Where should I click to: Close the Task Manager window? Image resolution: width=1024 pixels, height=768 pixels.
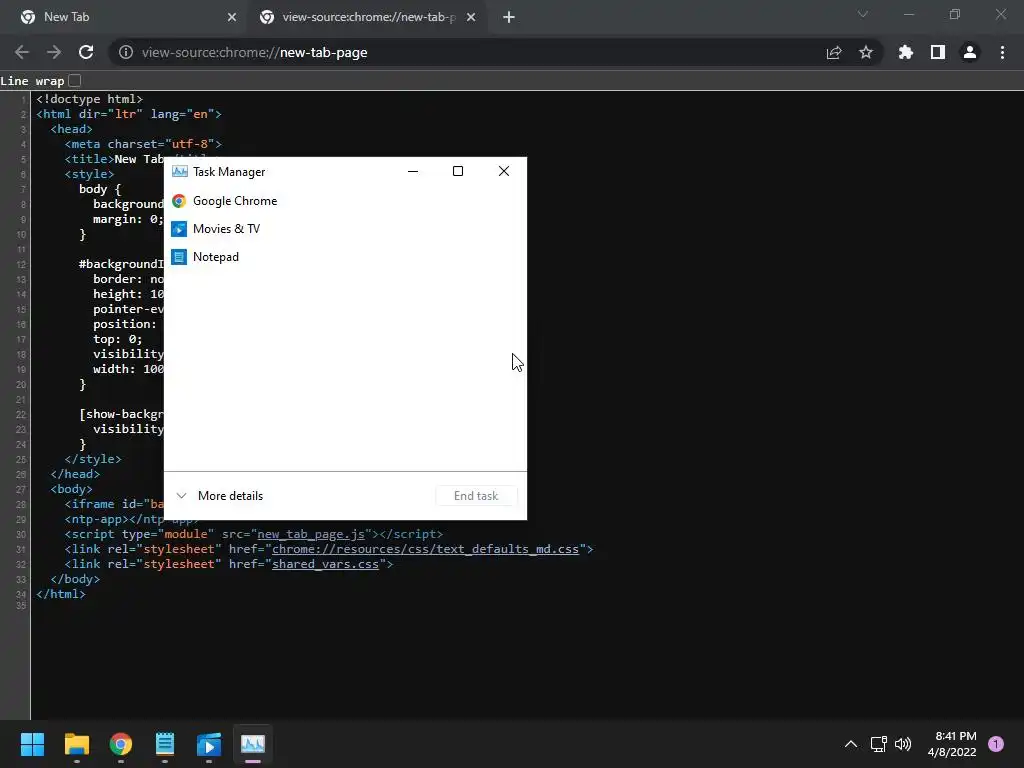(504, 171)
